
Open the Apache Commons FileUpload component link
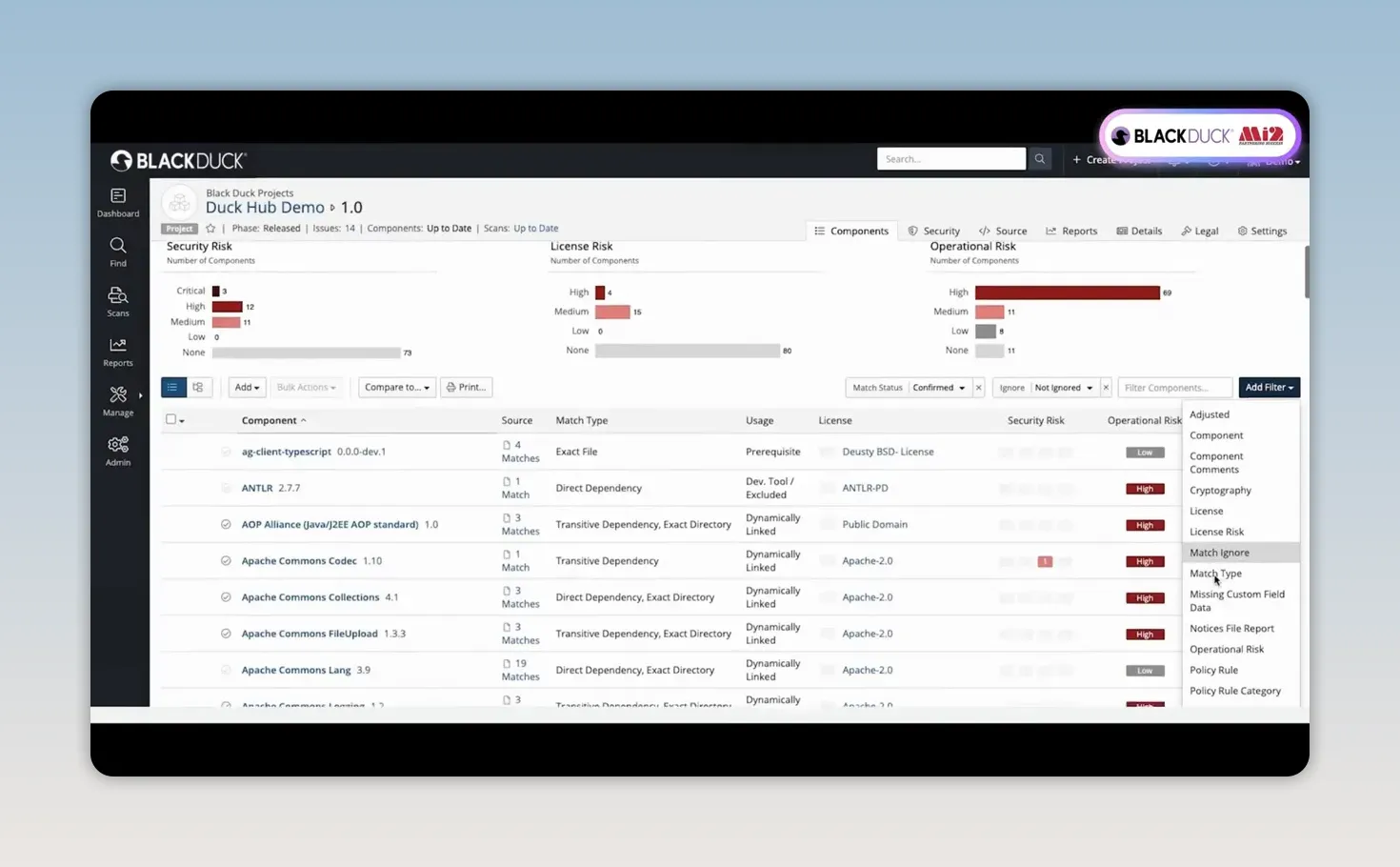(x=310, y=634)
